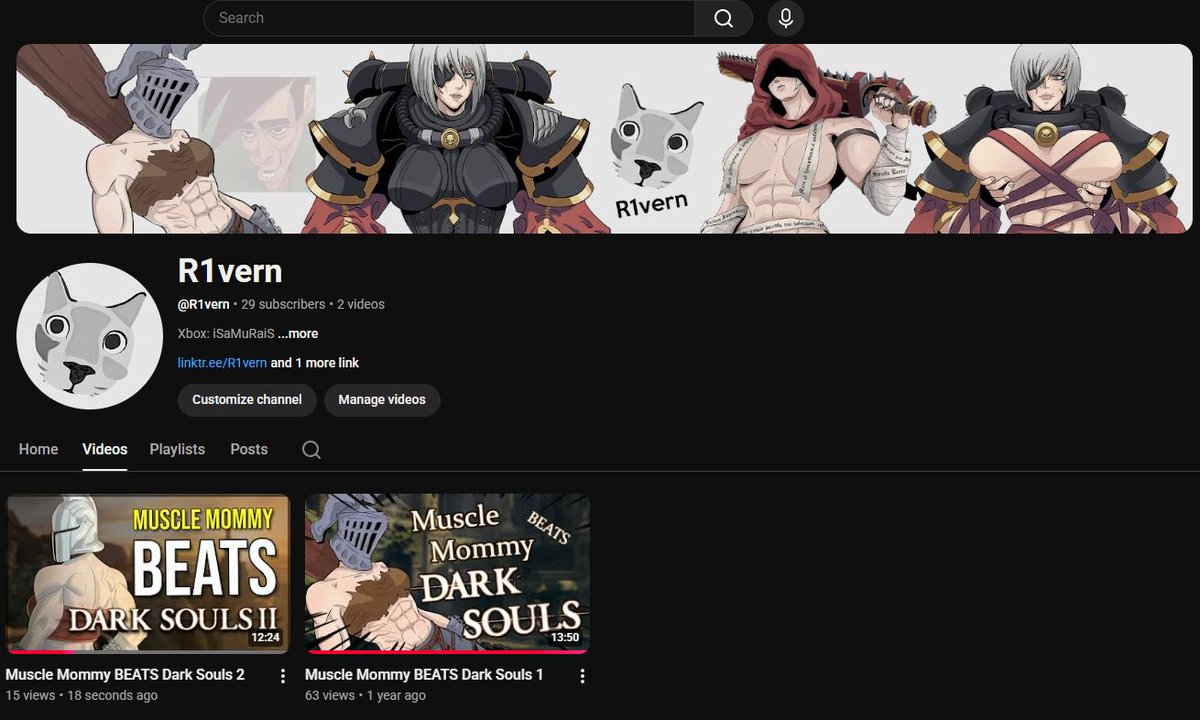Click the 13:50 duration badge
Screen dimensions: 1200x720
click(565, 636)
